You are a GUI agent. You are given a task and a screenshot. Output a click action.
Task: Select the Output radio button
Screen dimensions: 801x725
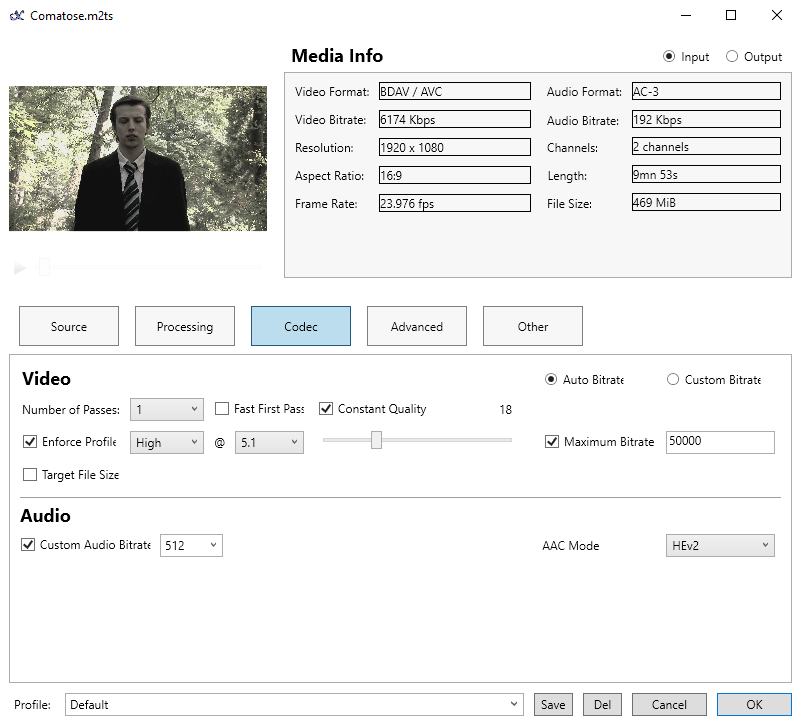pyautogui.click(x=732, y=57)
